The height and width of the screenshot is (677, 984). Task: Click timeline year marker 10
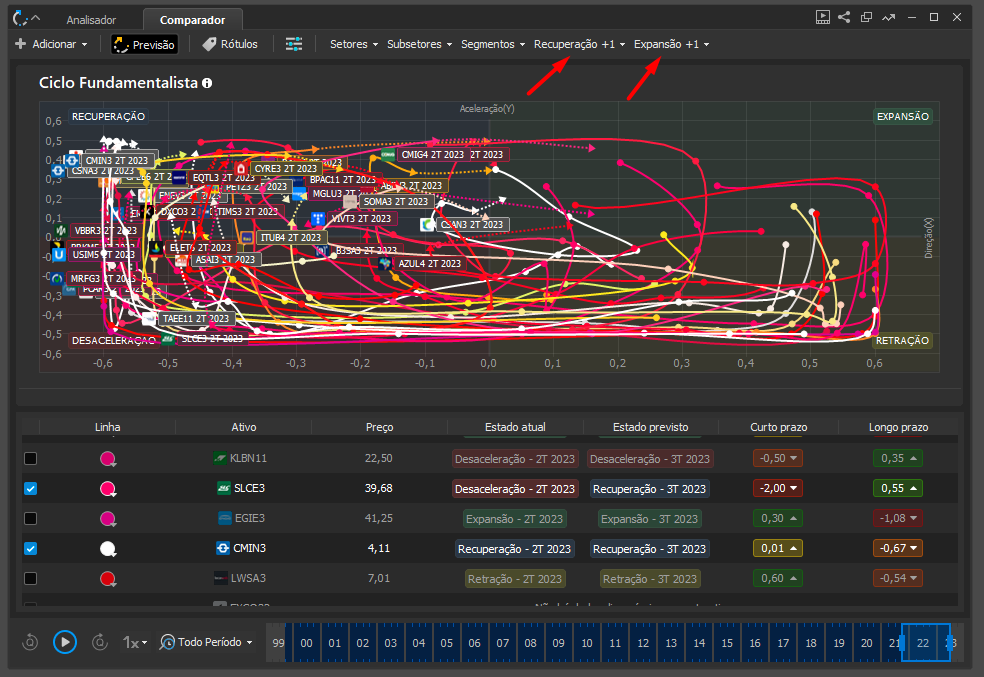tap(587, 643)
